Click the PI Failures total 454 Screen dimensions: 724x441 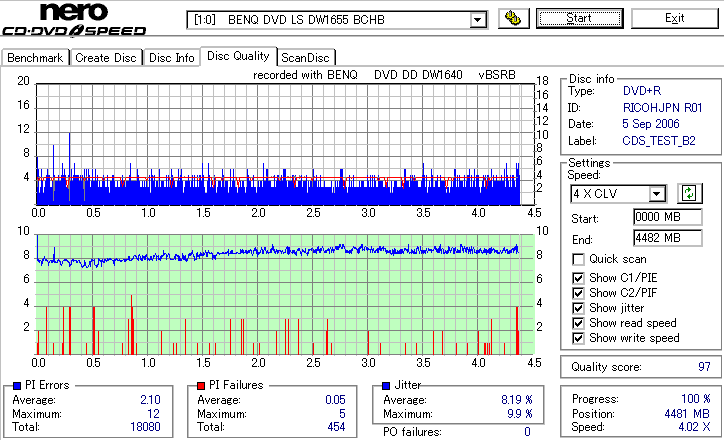point(336,427)
